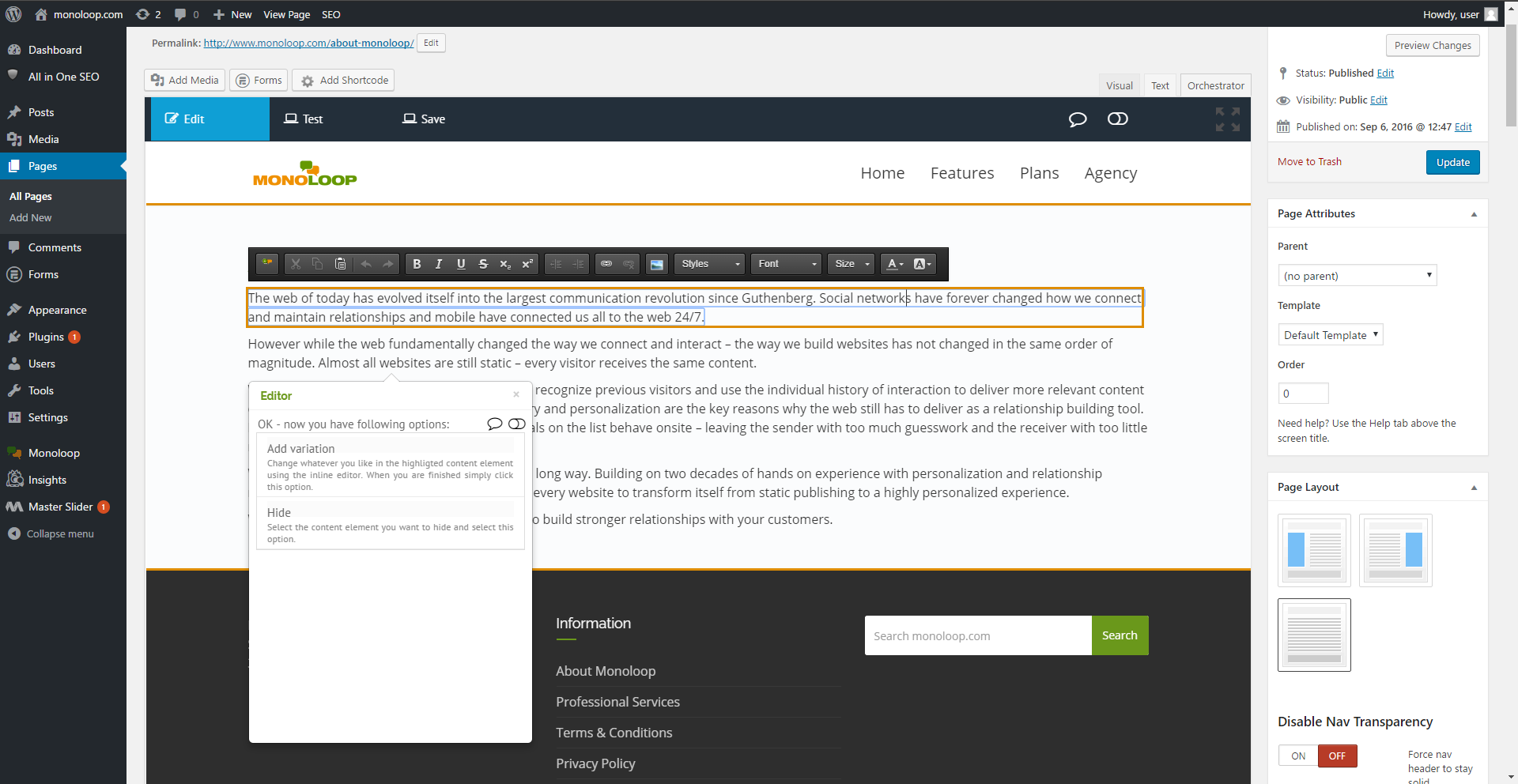Insert an image via the picture icon
The width and height of the screenshot is (1518, 784).
[x=657, y=264]
